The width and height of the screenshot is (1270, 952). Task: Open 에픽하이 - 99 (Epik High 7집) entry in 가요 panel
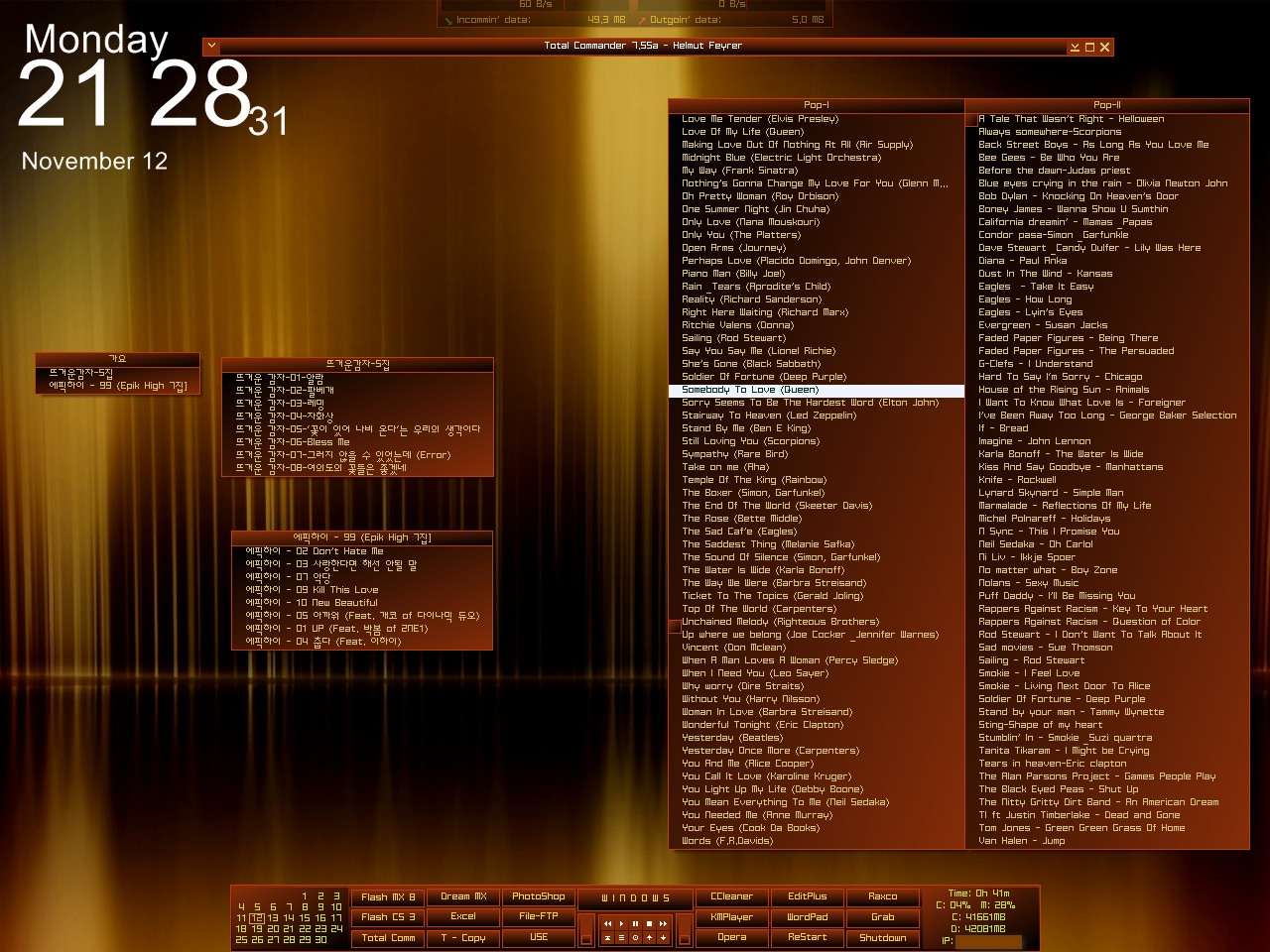[x=118, y=386]
